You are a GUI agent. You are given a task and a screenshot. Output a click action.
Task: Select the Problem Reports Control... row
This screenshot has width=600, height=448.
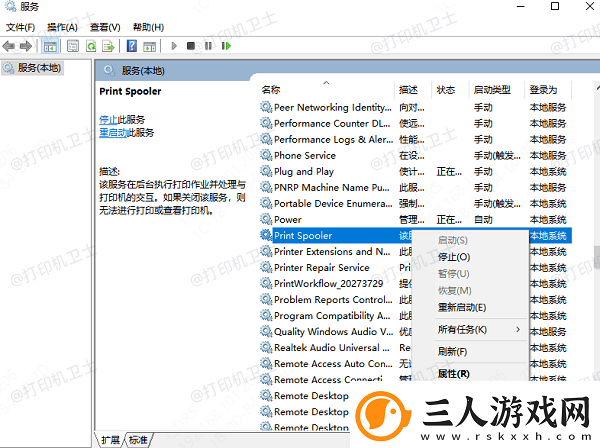pos(415,300)
